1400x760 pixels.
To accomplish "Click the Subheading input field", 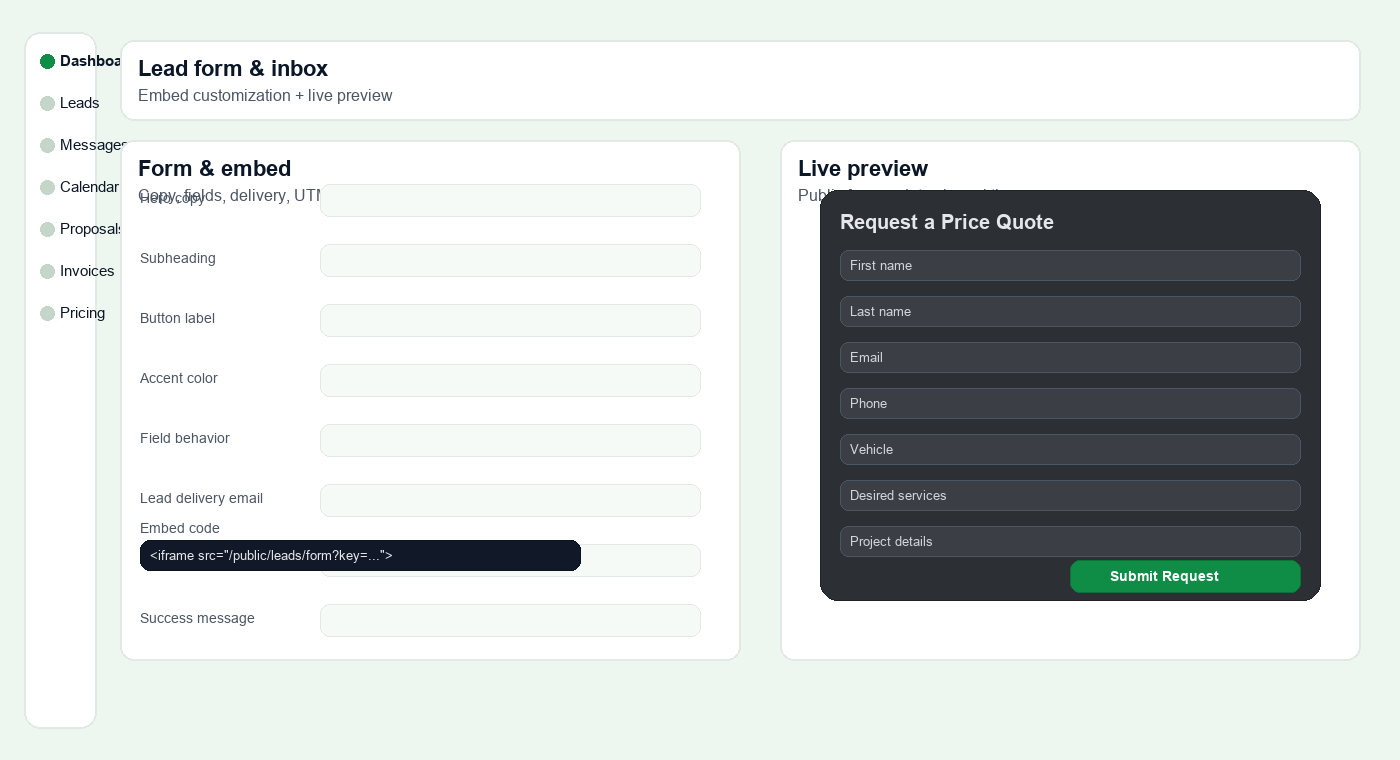I will [510, 260].
